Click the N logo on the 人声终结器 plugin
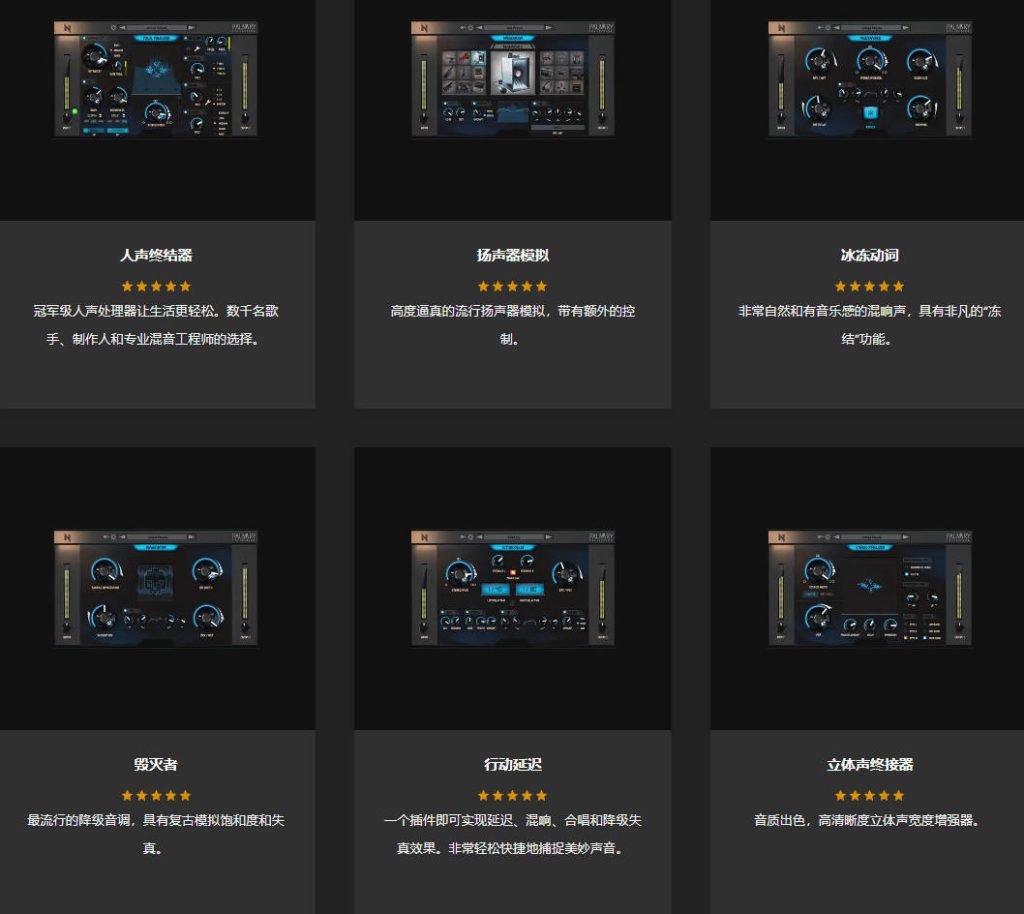This screenshot has width=1024, height=914. coord(67,27)
